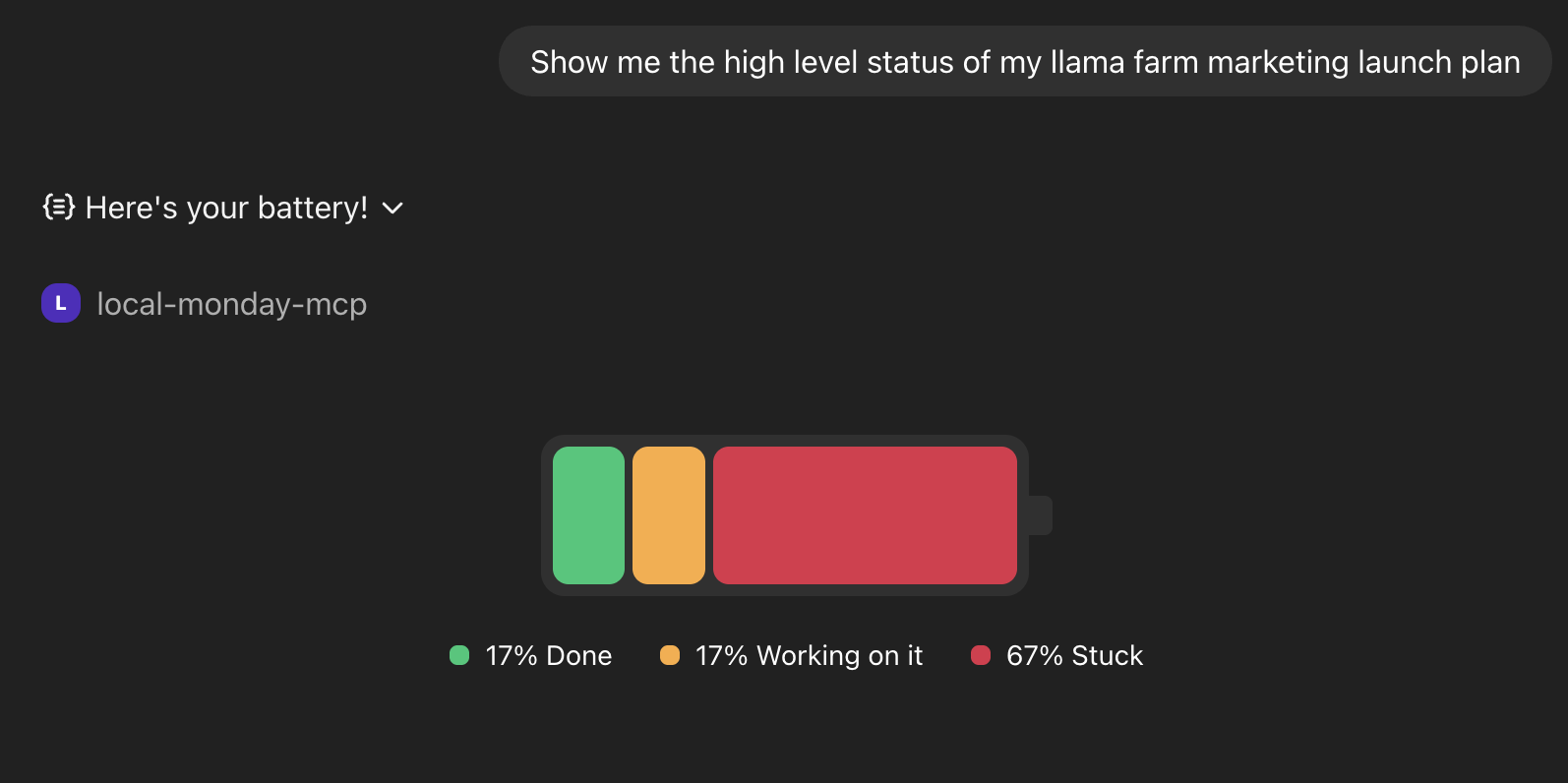Click the "17% Done" legend label
The image size is (1568, 783).
click(547, 655)
